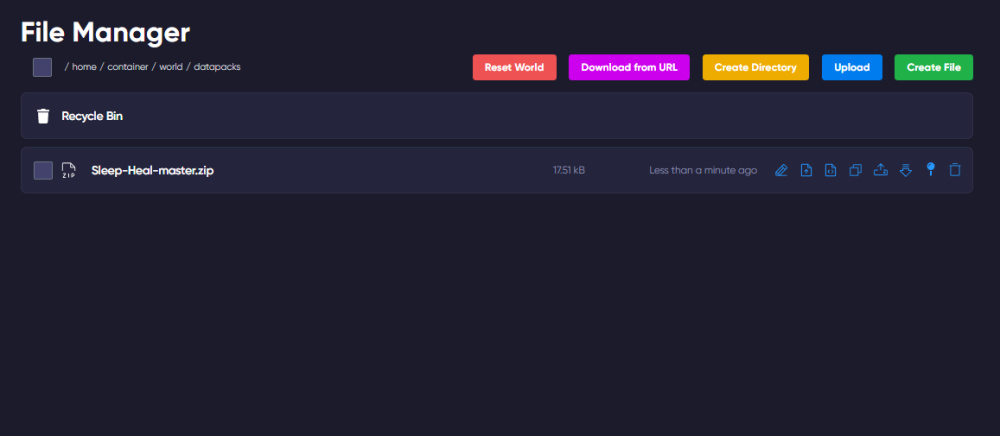
Task: Click the tray-with-up-arrow icon on Sleep-Heal-master.zip
Action: [x=881, y=170]
